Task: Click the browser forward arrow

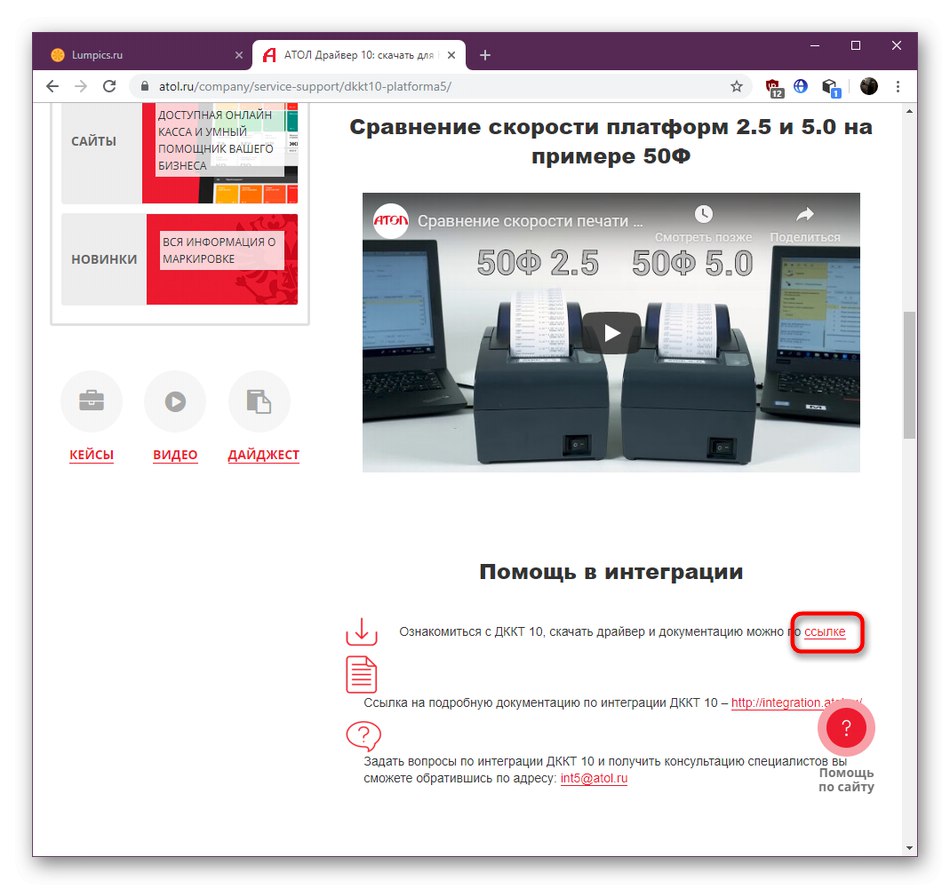Action: 81,87
